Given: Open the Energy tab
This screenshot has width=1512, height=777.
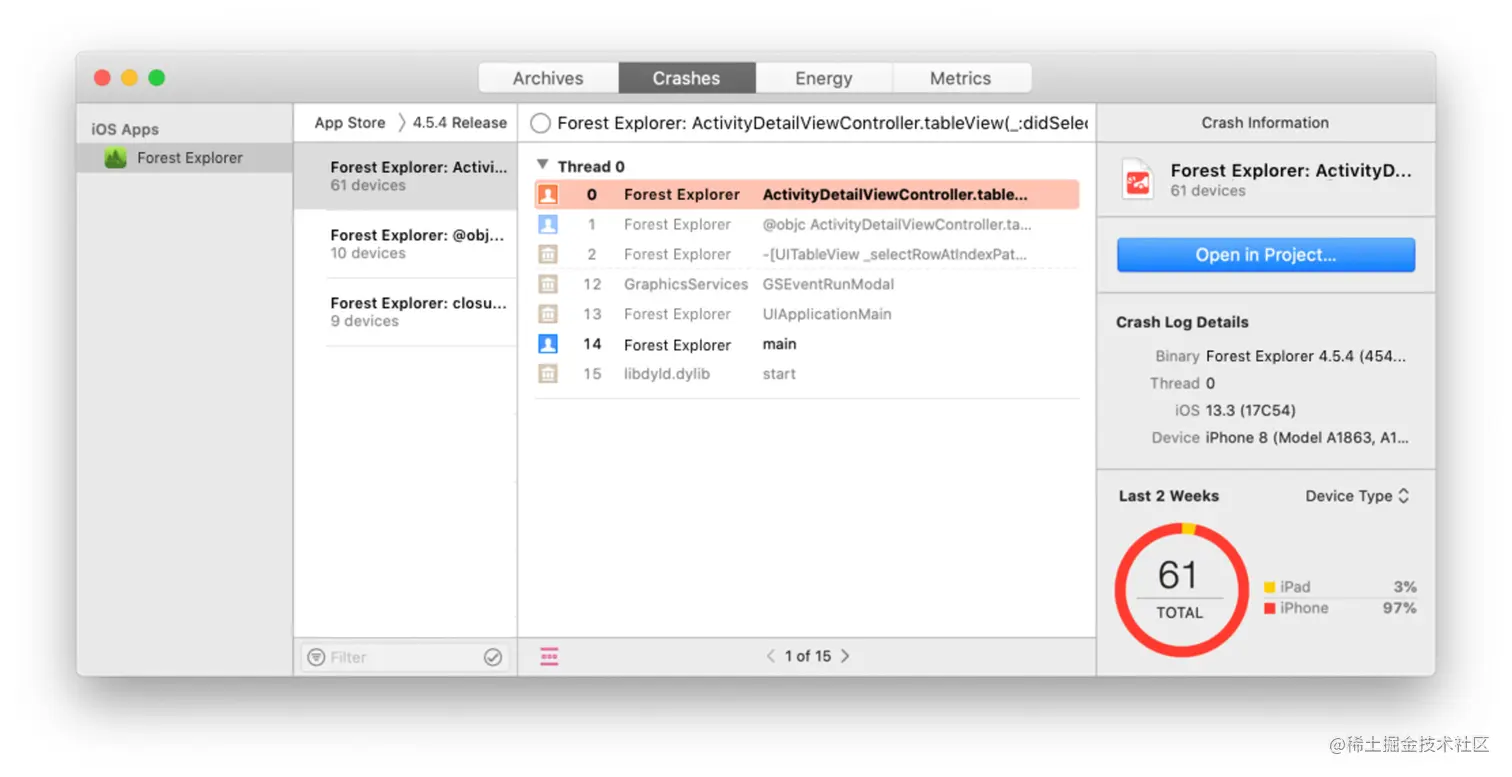Looking at the screenshot, I should coord(824,78).
